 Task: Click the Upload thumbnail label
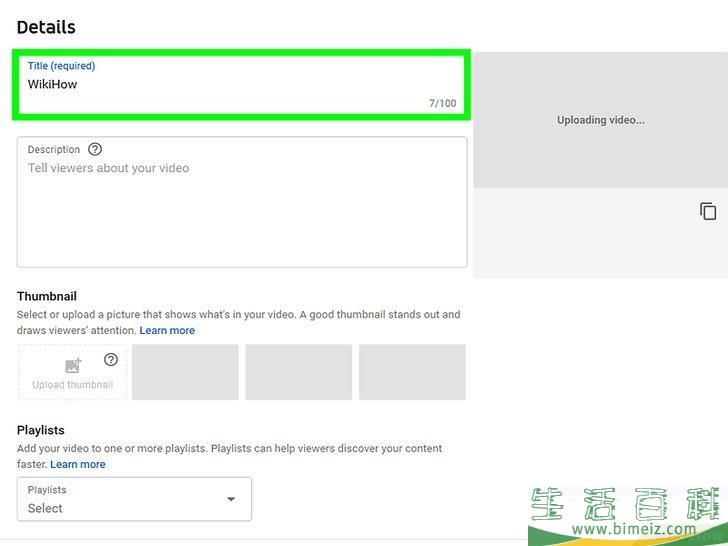click(x=72, y=384)
